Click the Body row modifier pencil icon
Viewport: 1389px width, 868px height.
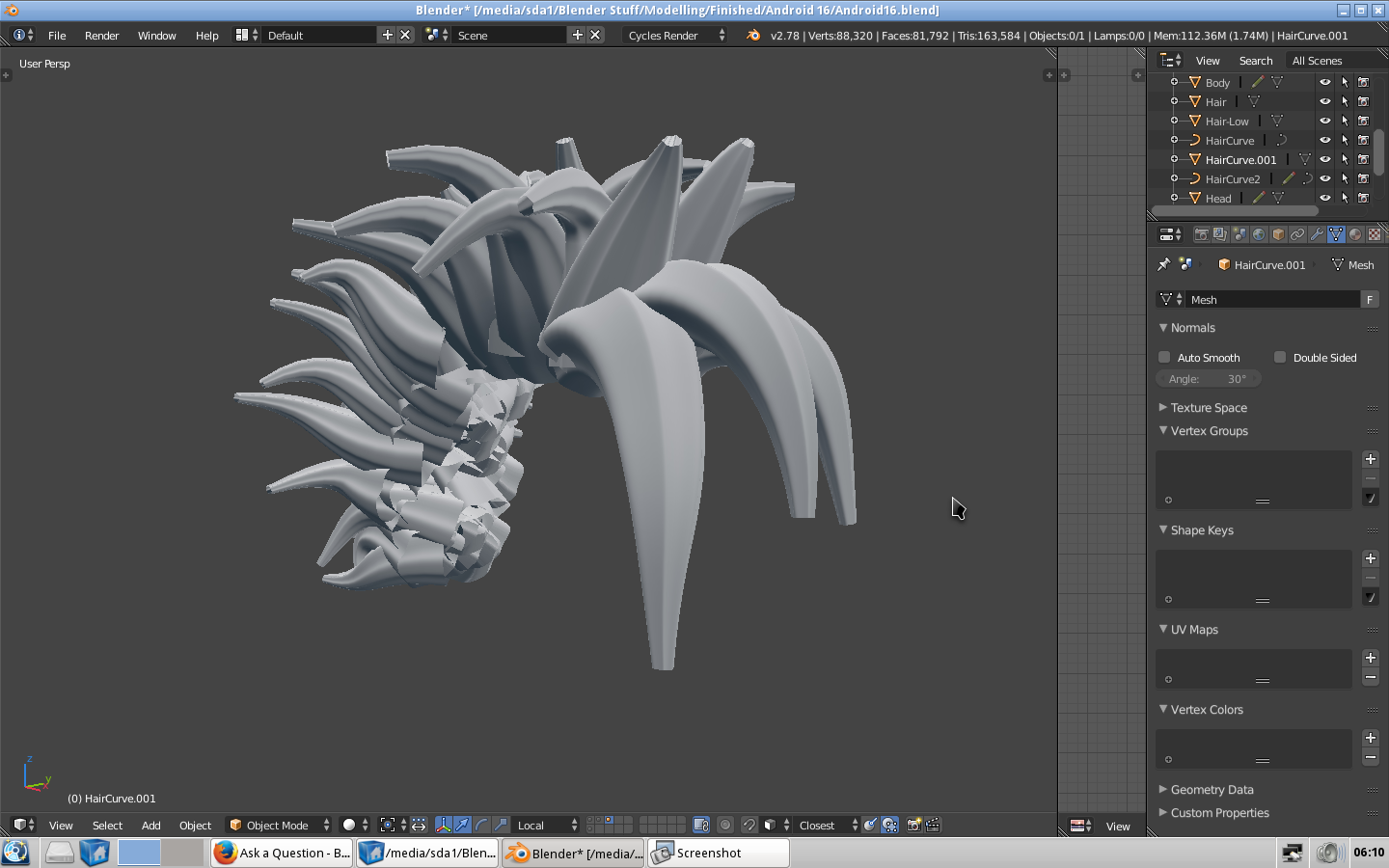1258,82
